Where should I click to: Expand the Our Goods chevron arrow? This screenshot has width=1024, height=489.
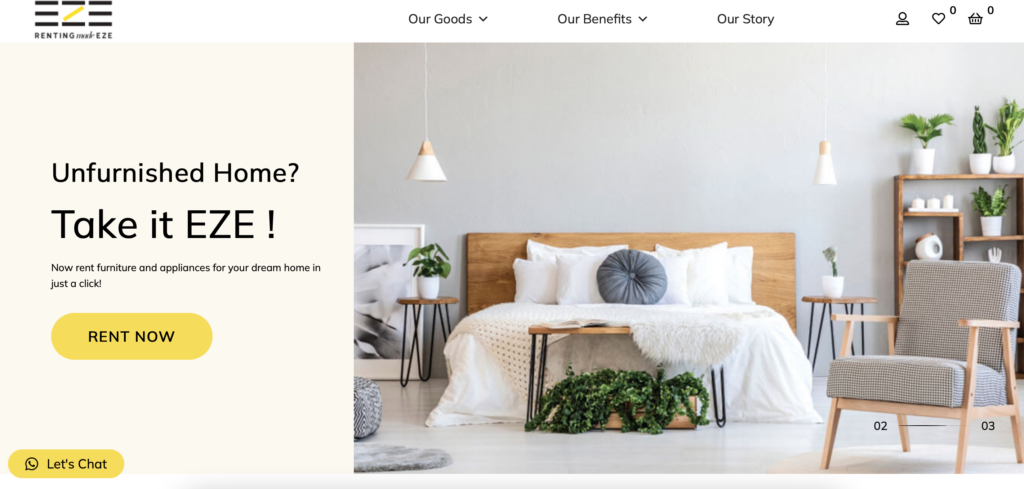(483, 19)
